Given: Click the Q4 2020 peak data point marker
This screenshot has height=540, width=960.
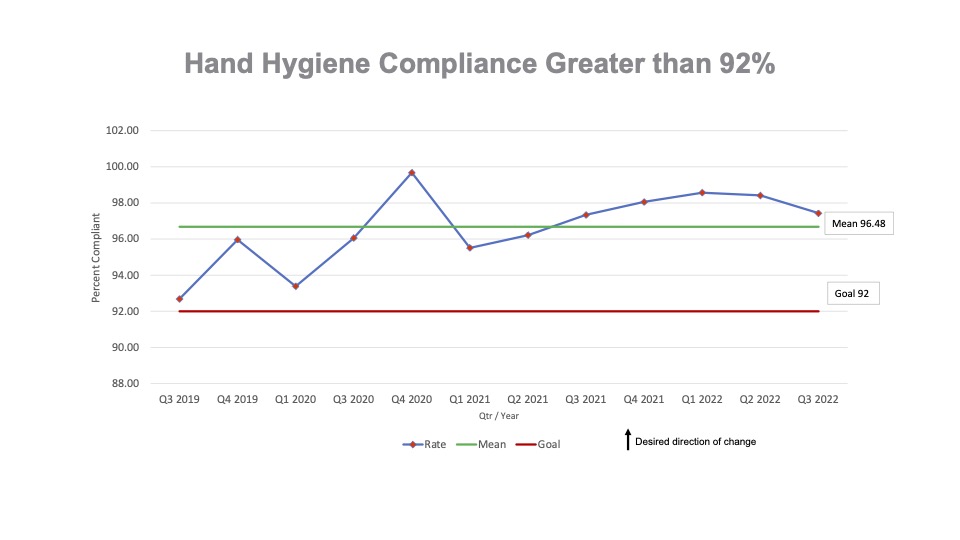Looking at the screenshot, I should pos(411,173).
